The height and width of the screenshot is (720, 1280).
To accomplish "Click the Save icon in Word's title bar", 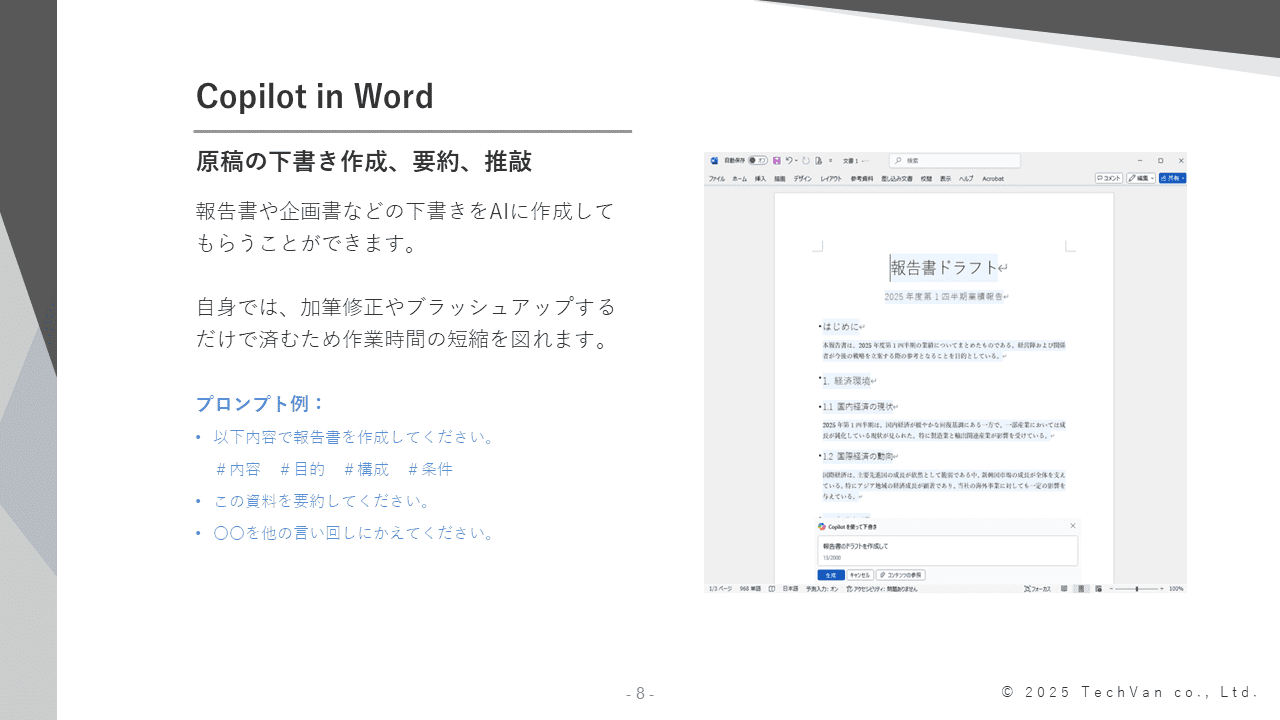I will pyautogui.click(x=777, y=160).
